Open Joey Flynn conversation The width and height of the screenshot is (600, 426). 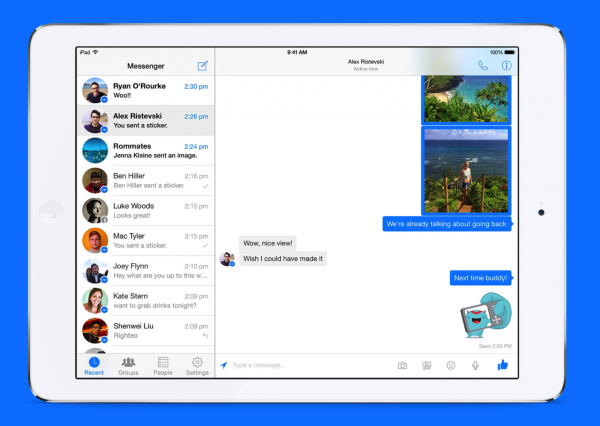coord(146,271)
